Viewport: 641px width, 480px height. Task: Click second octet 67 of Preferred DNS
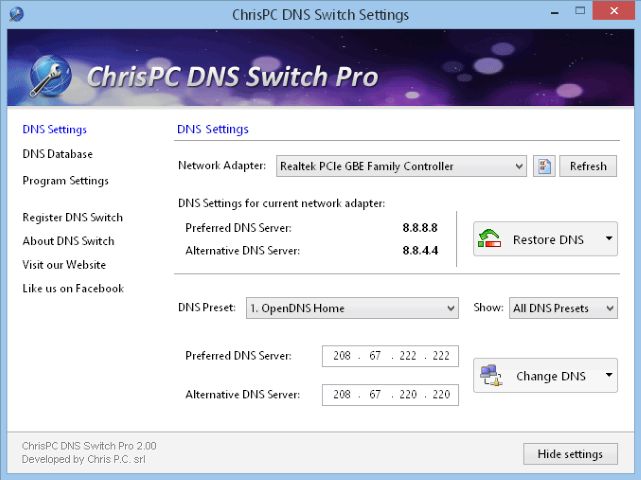375,356
